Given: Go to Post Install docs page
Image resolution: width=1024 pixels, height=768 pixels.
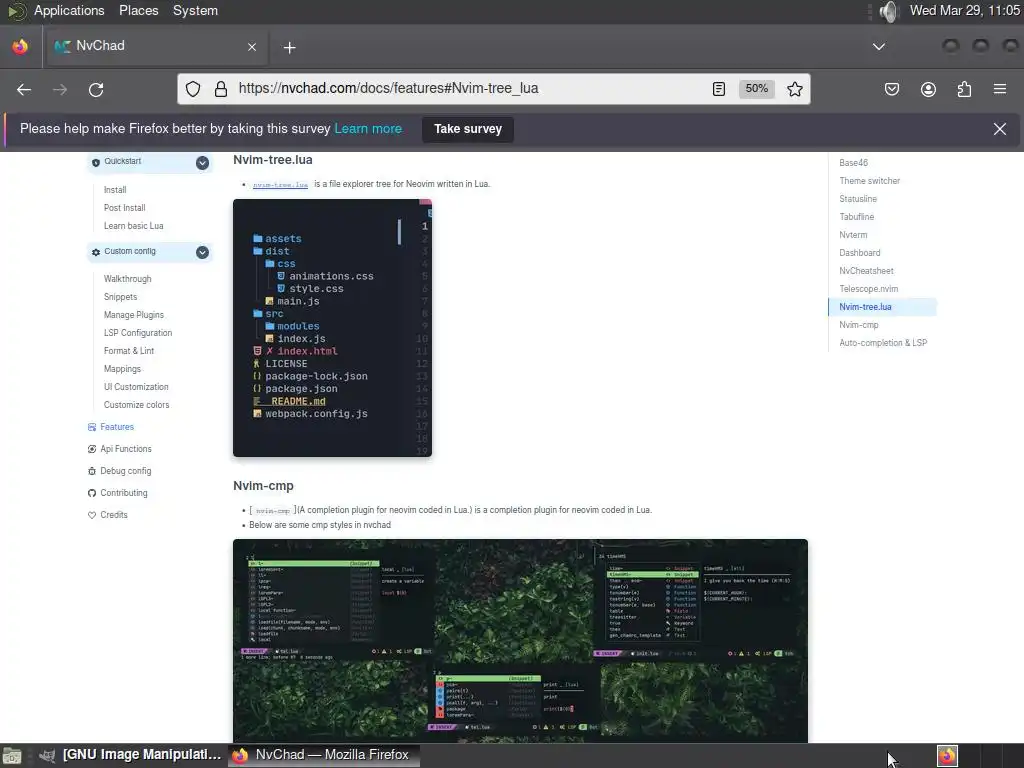Looking at the screenshot, I should click(x=124, y=208).
